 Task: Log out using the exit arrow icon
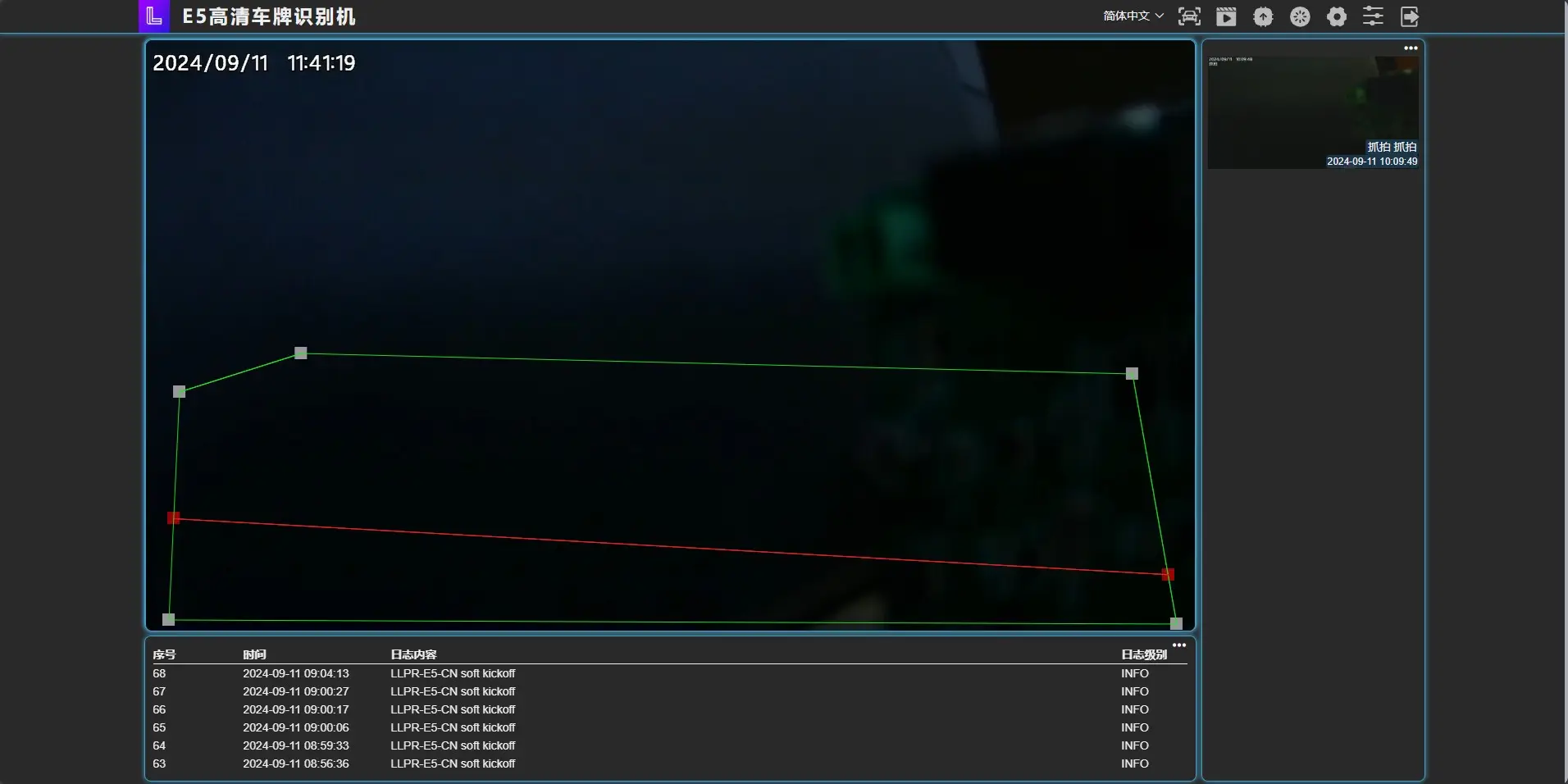pyautogui.click(x=1409, y=16)
